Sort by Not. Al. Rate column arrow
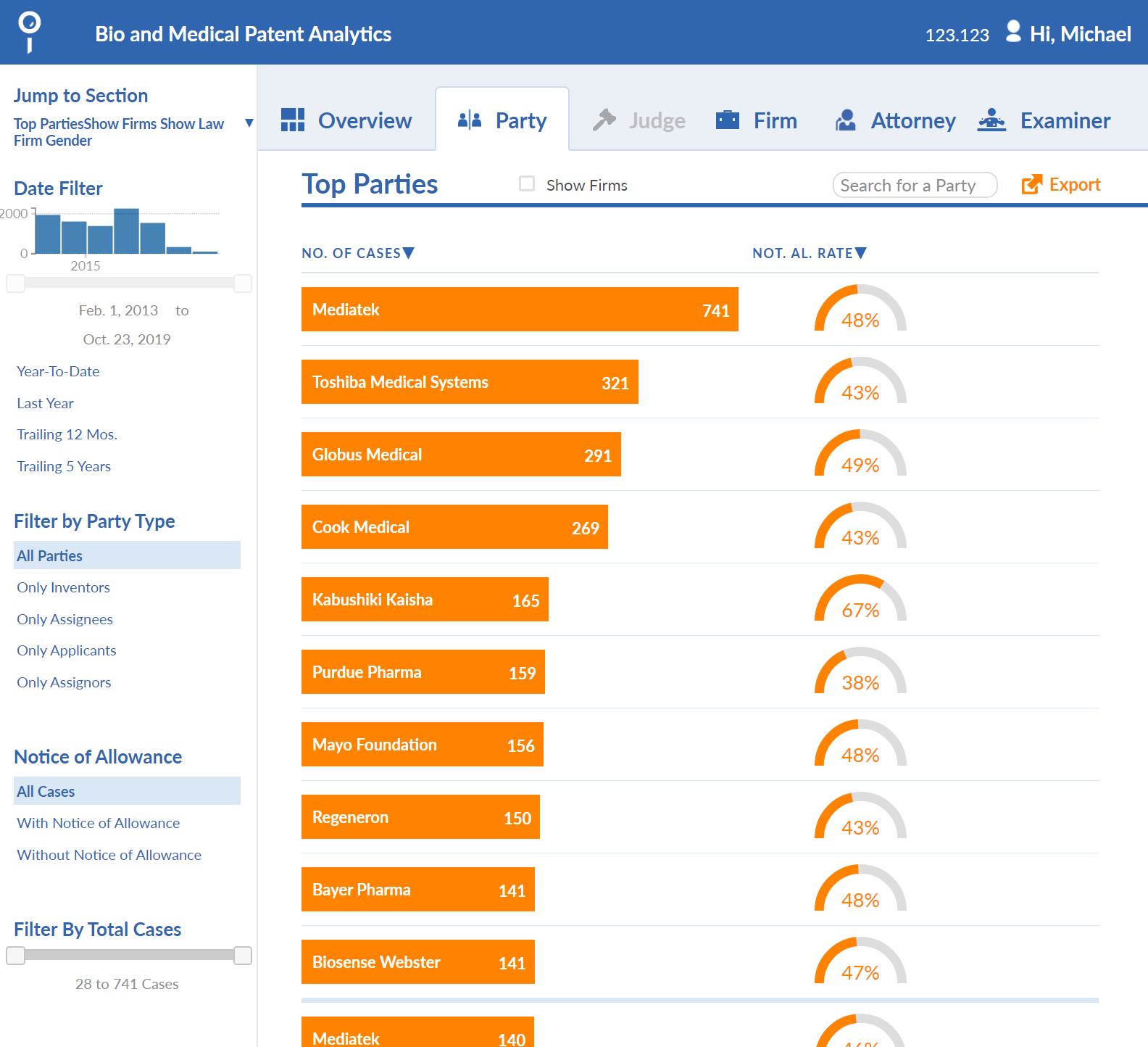Screen dimensions: 1148x1047 coord(861,252)
